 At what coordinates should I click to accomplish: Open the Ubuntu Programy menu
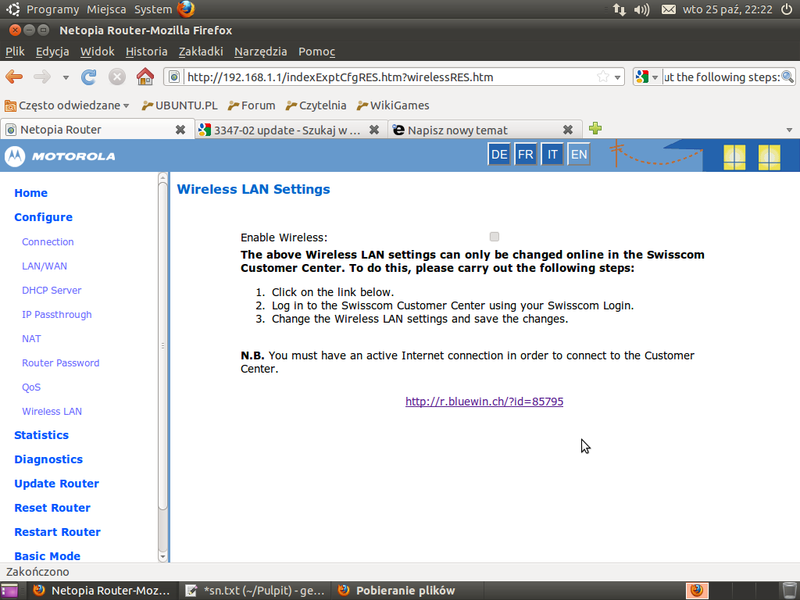click(x=53, y=9)
